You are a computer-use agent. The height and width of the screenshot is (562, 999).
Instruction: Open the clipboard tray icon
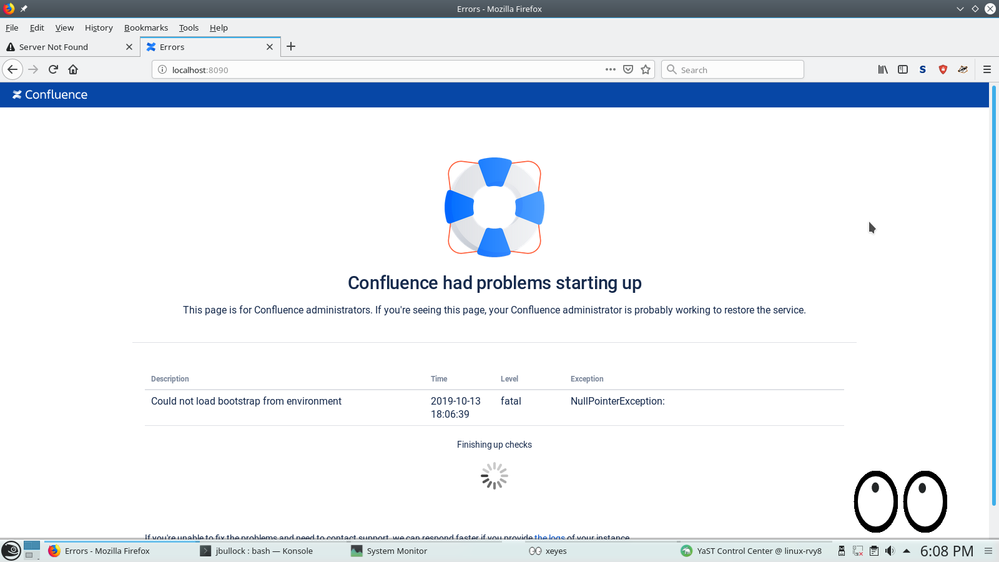coord(874,551)
